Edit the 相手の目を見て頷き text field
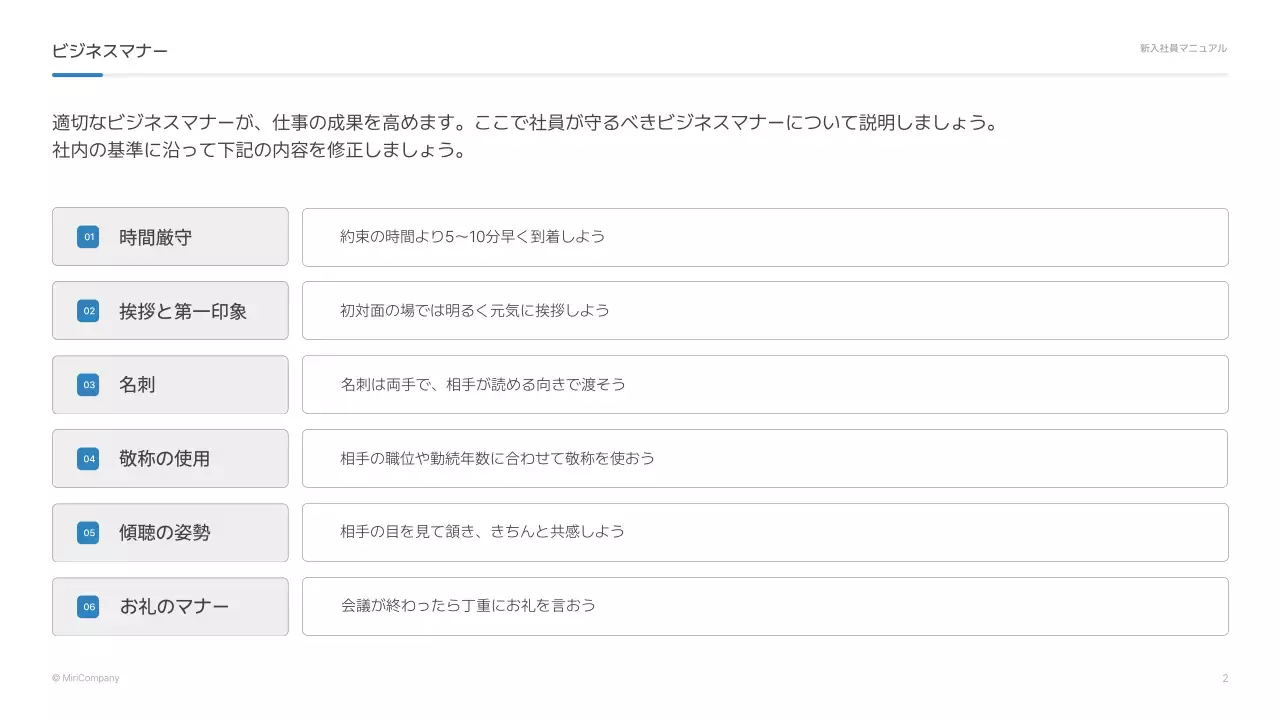Screen dimensions: 1280x720 pyautogui.click(x=765, y=533)
